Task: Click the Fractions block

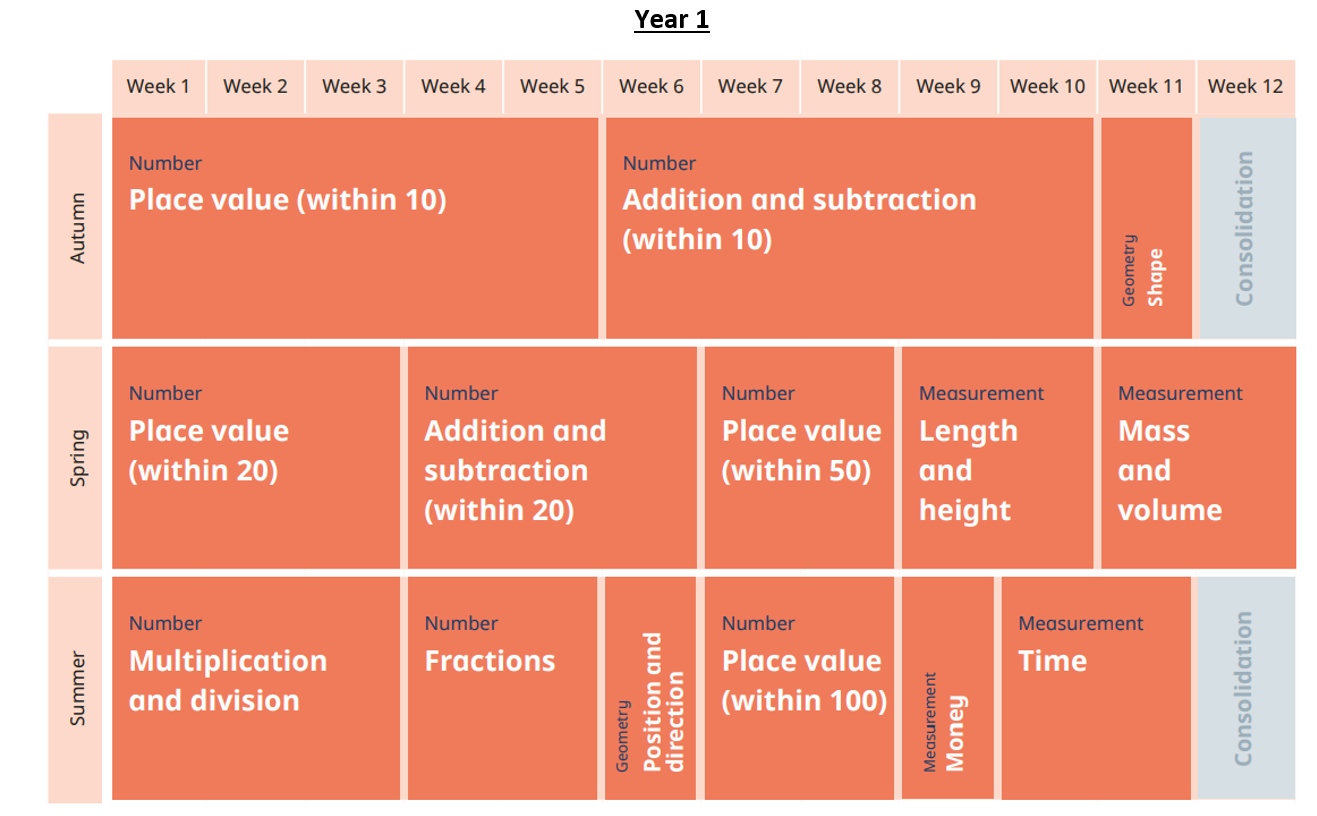Action: [x=502, y=688]
